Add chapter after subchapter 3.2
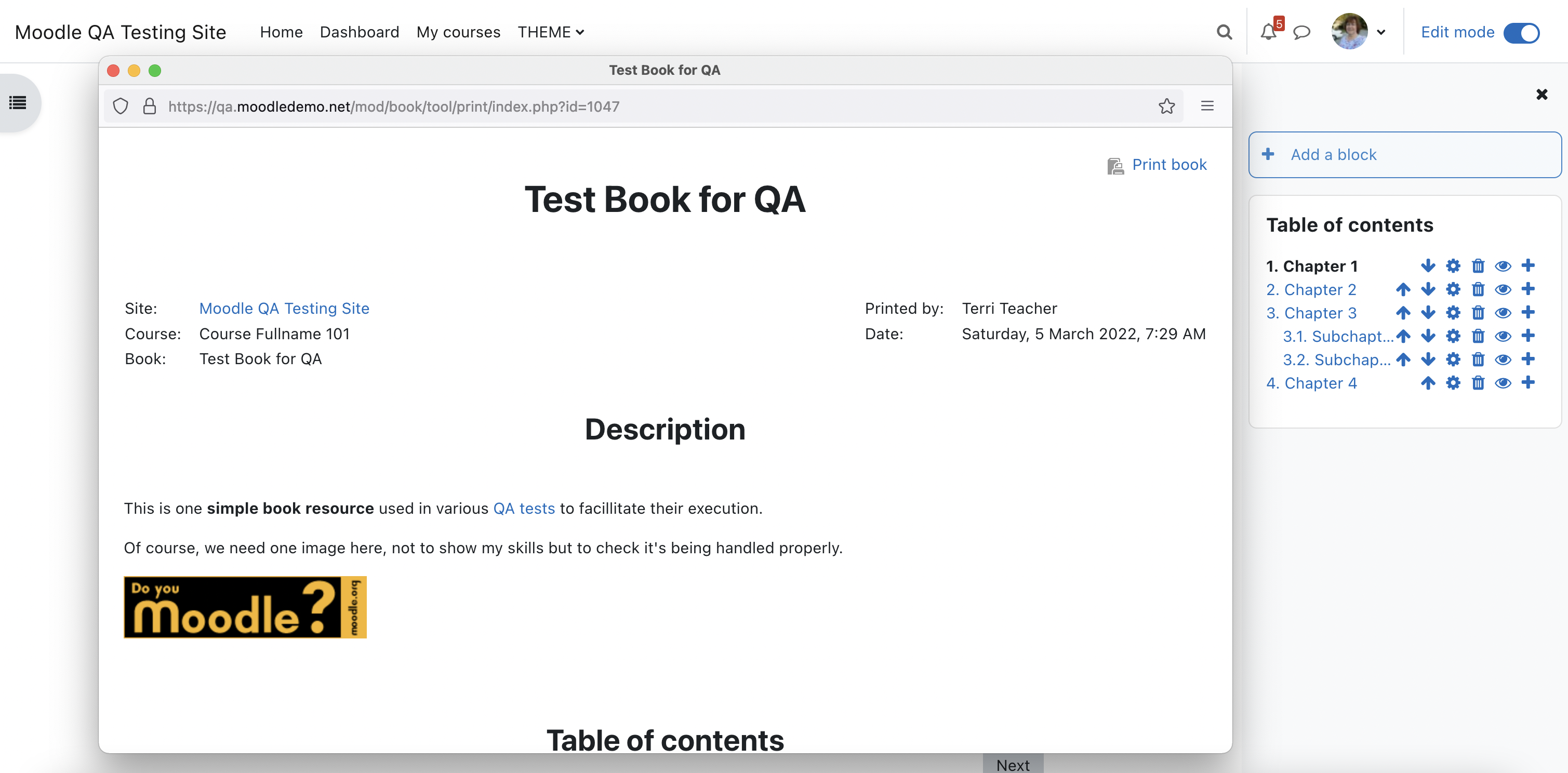1568x773 pixels. pyautogui.click(x=1528, y=358)
